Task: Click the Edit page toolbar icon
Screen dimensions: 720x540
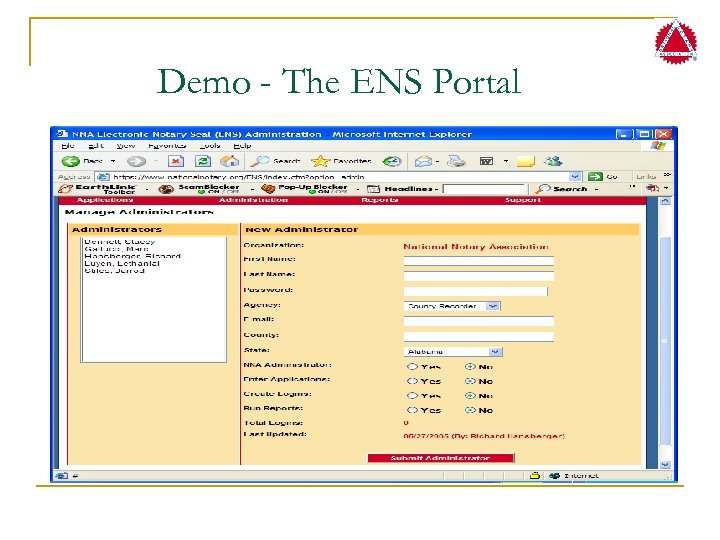Action: click(x=486, y=161)
